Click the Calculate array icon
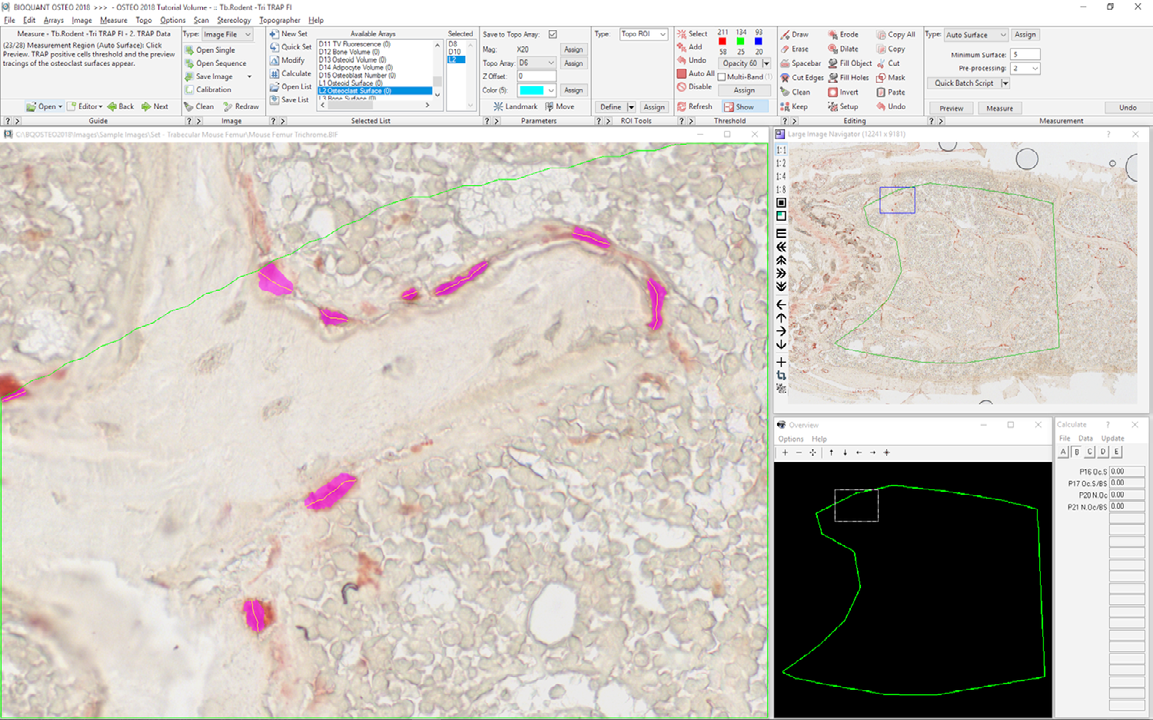Image resolution: width=1153 pixels, height=720 pixels. coord(290,74)
